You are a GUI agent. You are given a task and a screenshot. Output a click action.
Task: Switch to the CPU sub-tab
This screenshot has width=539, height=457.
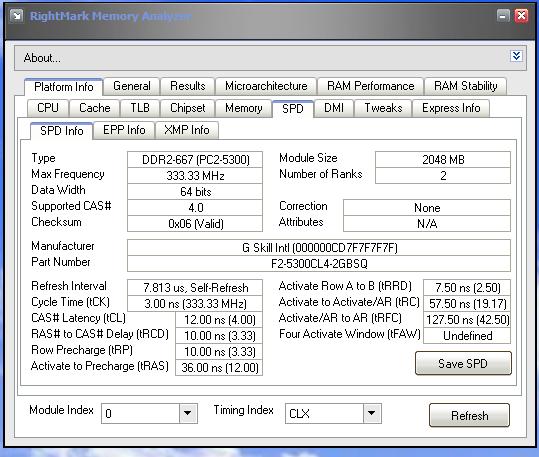[x=48, y=108]
